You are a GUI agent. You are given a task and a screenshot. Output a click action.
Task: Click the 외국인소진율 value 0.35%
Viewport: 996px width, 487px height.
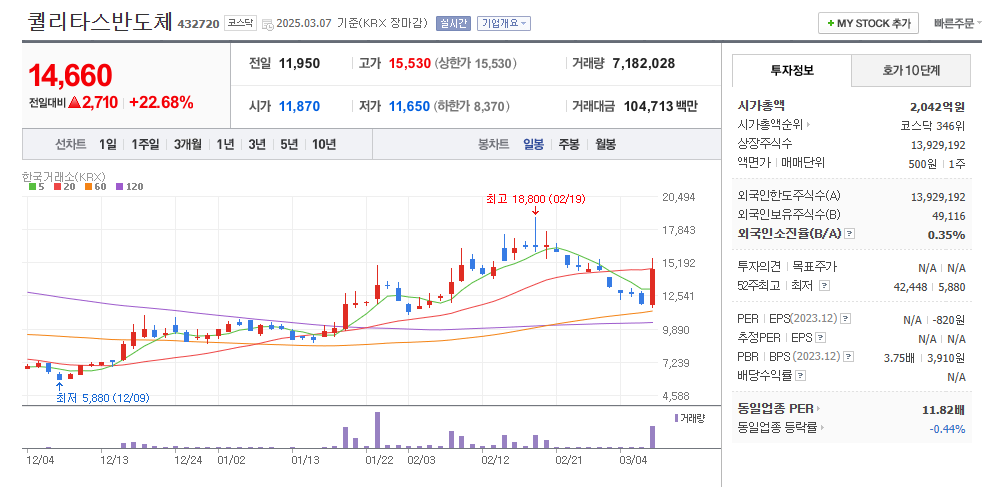click(946, 234)
